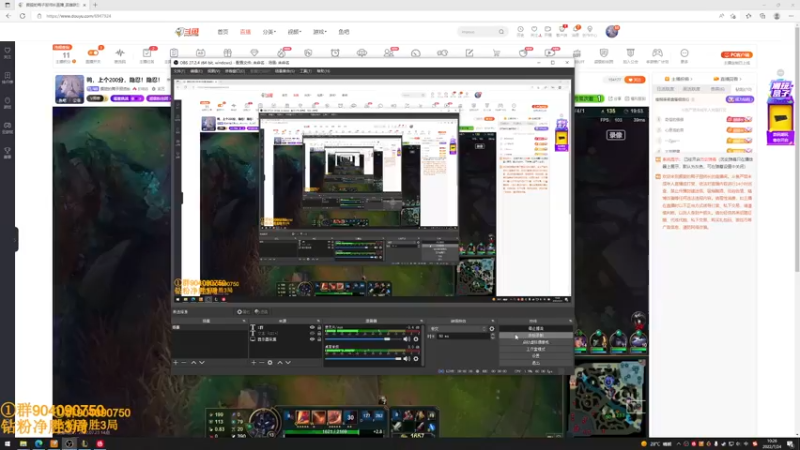This screenshot has height=450, width=800.
Task: Expand the collapsed left sidebar handle
Action: click(x=16, y=239)
